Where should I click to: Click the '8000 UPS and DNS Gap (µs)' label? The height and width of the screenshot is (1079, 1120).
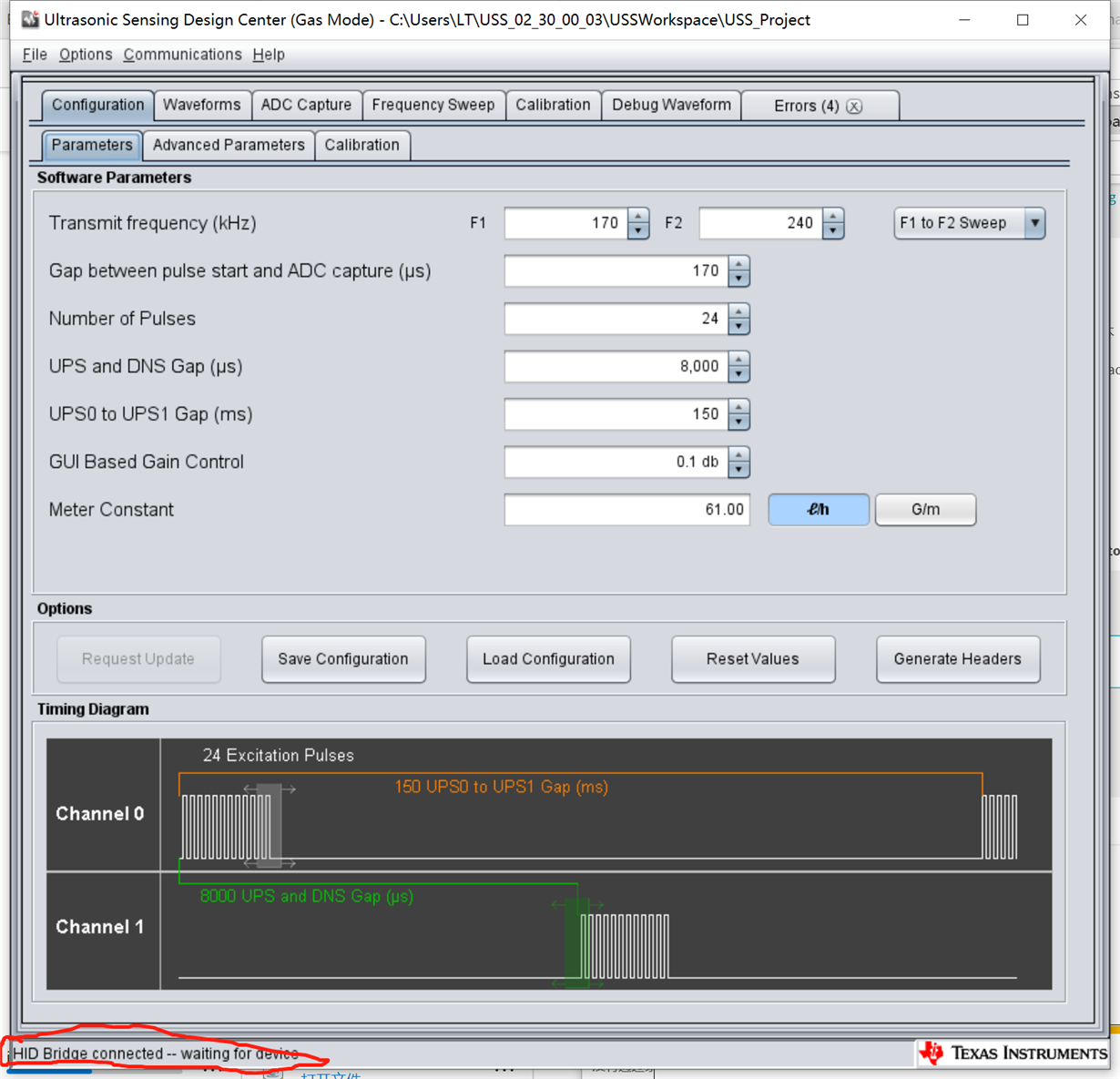[307, 896]
